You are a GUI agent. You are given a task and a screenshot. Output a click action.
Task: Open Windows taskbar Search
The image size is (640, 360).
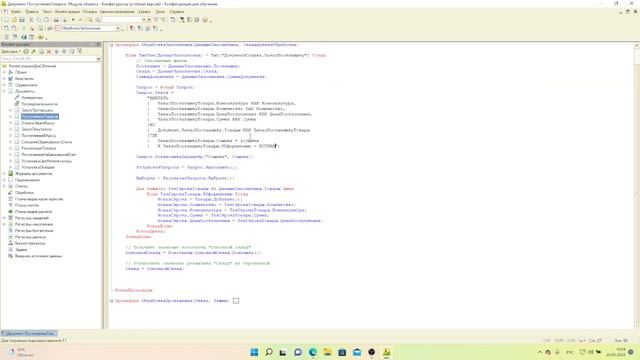point(269,352)
